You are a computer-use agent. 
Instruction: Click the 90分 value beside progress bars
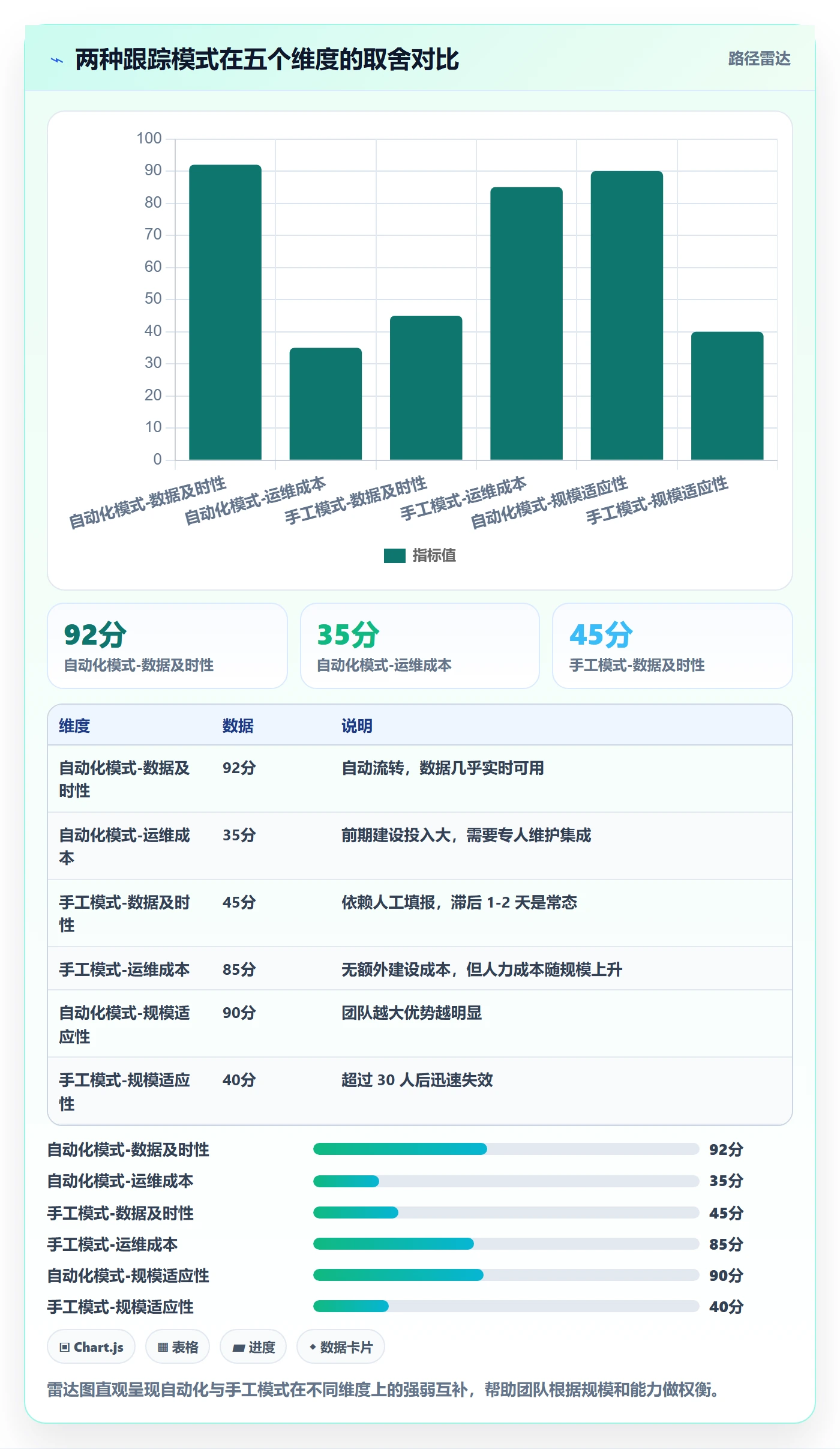[726, 1276]
